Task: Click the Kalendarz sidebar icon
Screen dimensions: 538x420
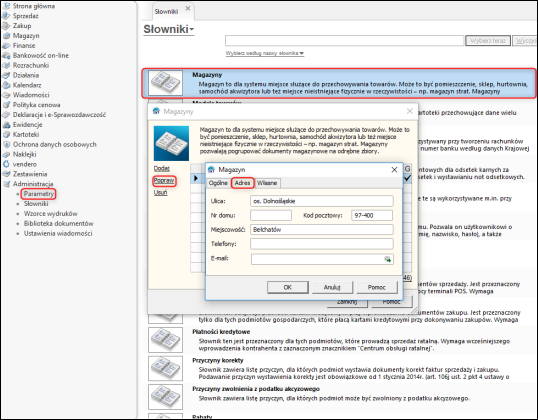Action: [x=6, y=85]
